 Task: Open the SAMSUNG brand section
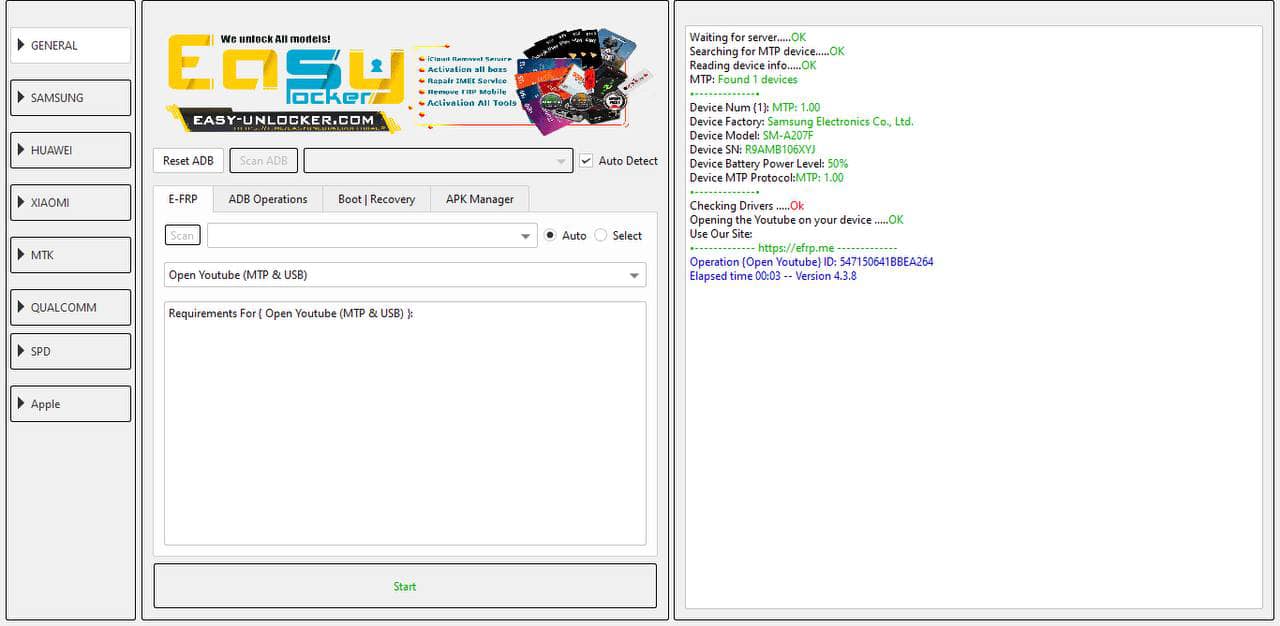click(x=71, y=98)
